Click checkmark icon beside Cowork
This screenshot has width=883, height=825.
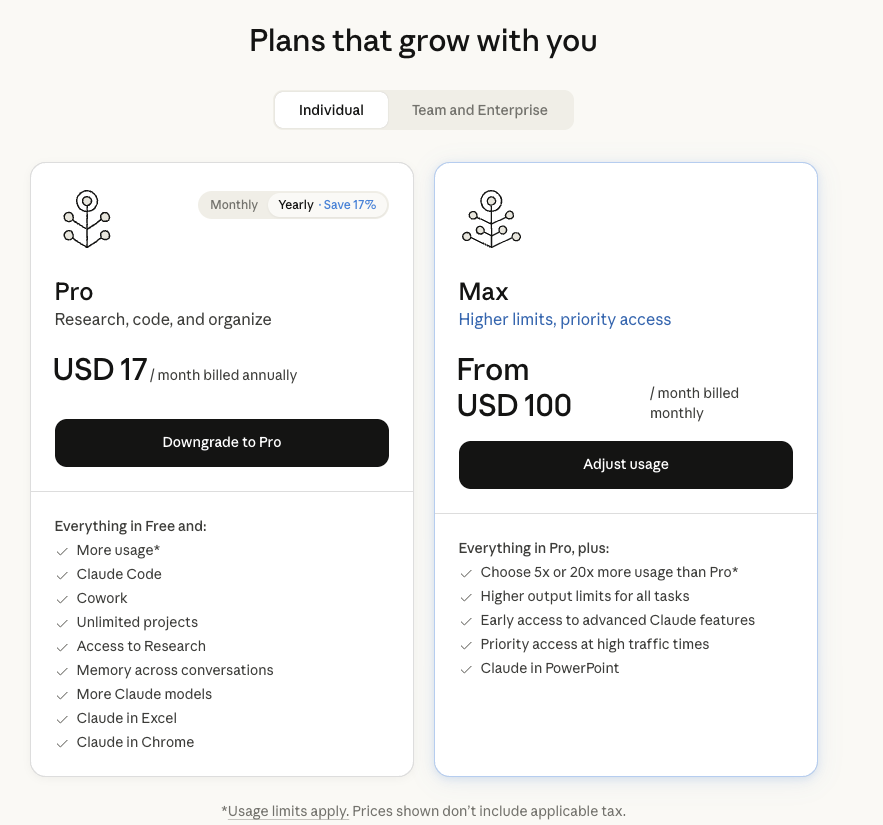click(x=62, y=599)
